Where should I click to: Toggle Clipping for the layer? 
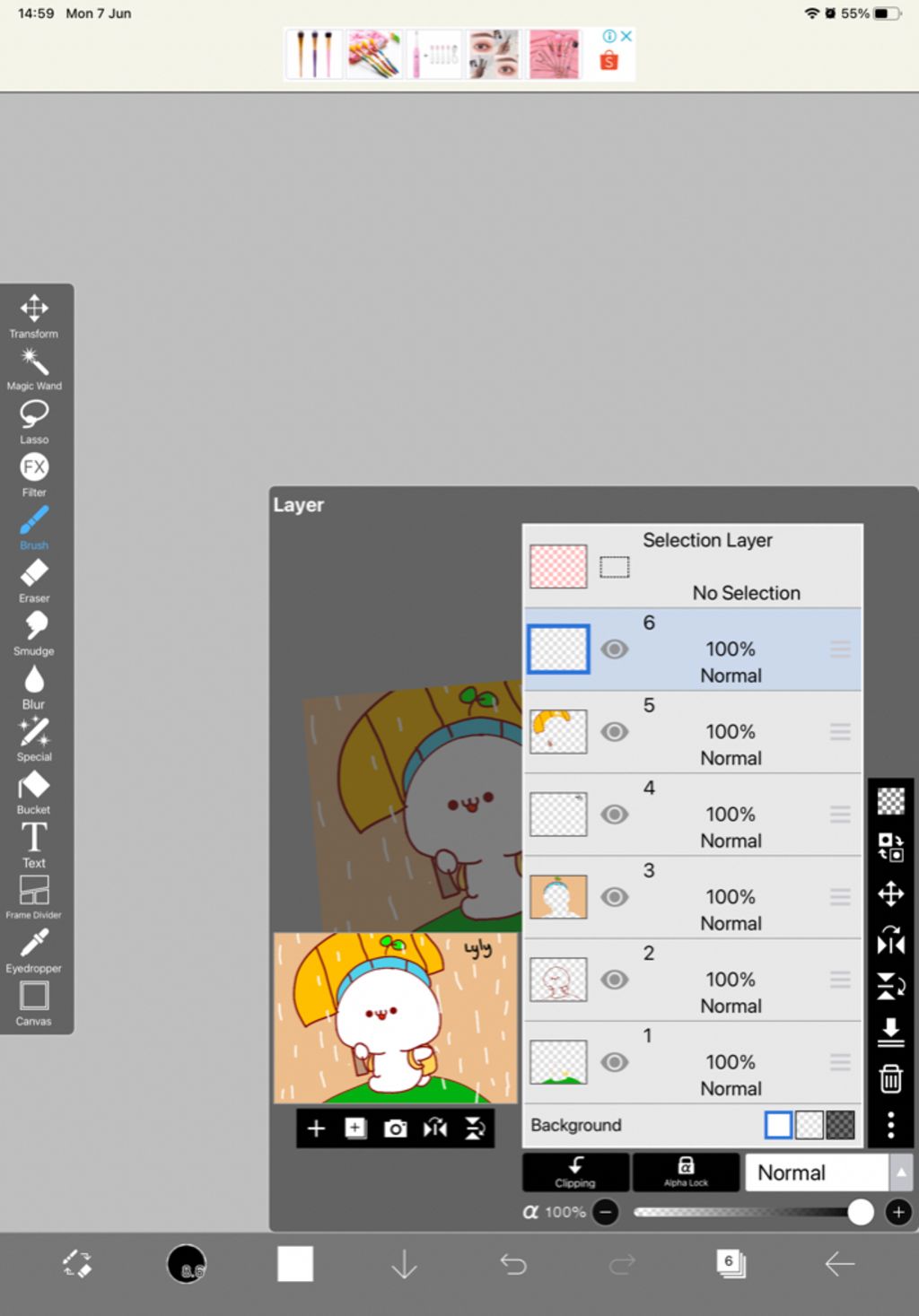coord(575,1172)
